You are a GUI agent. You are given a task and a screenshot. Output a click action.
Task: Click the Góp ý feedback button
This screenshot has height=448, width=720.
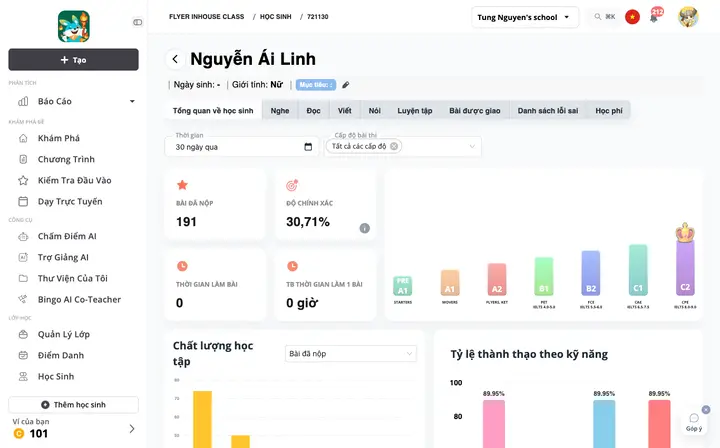694,422
